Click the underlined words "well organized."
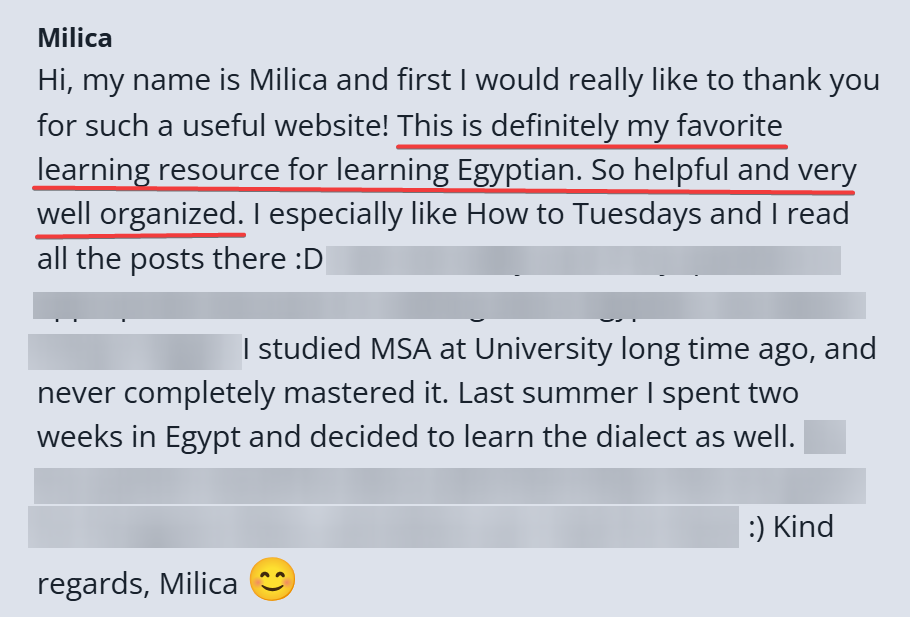This screenshot has width=910, height=617. [x=140, y=214]
